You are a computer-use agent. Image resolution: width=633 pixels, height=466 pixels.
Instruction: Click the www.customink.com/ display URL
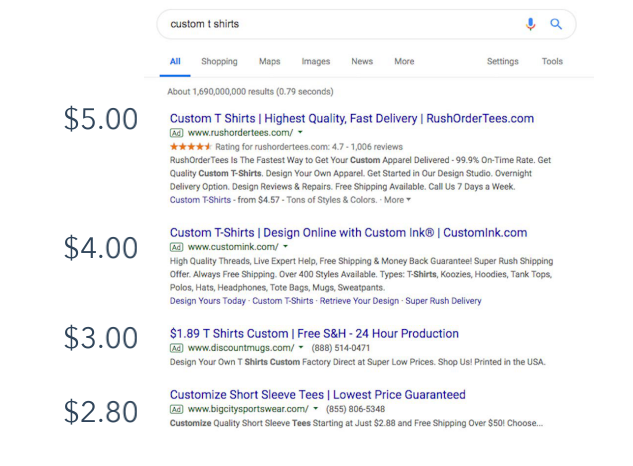coord(233,247)
